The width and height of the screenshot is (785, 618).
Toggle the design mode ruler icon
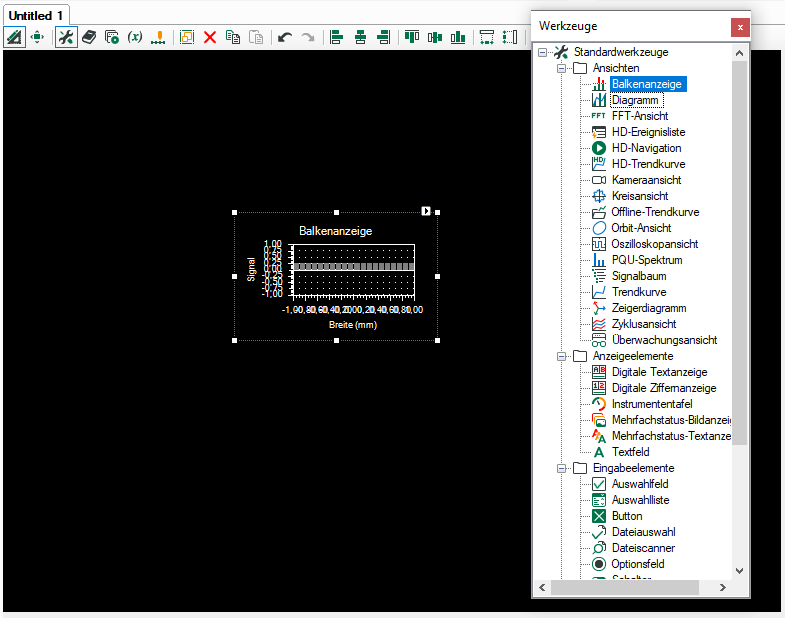14,37
